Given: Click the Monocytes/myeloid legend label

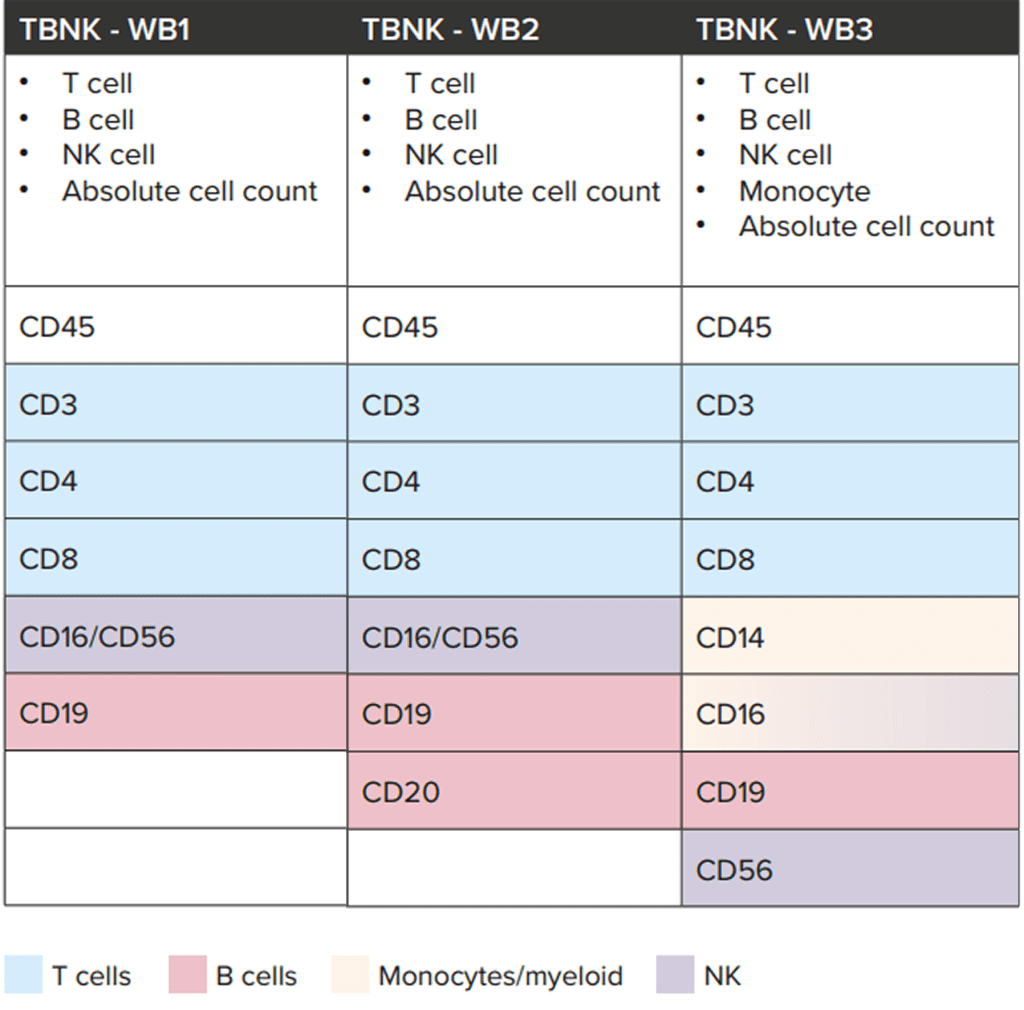Looking at the screenshot, I should click(500, 976).
